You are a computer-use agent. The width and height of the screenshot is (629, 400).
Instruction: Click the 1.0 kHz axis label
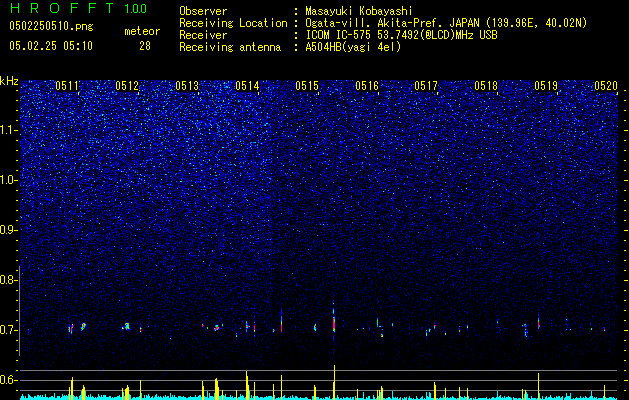coord(9,180)
